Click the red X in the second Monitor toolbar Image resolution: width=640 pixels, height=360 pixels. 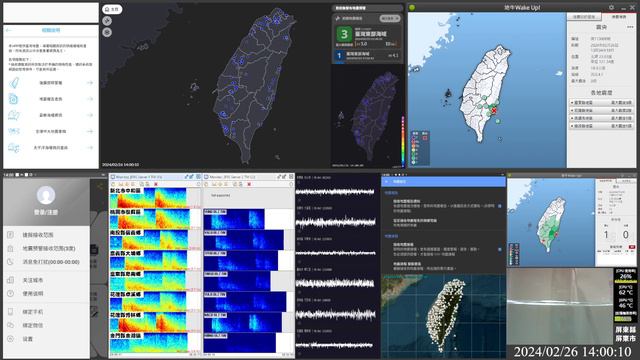[x=249, y=184]
